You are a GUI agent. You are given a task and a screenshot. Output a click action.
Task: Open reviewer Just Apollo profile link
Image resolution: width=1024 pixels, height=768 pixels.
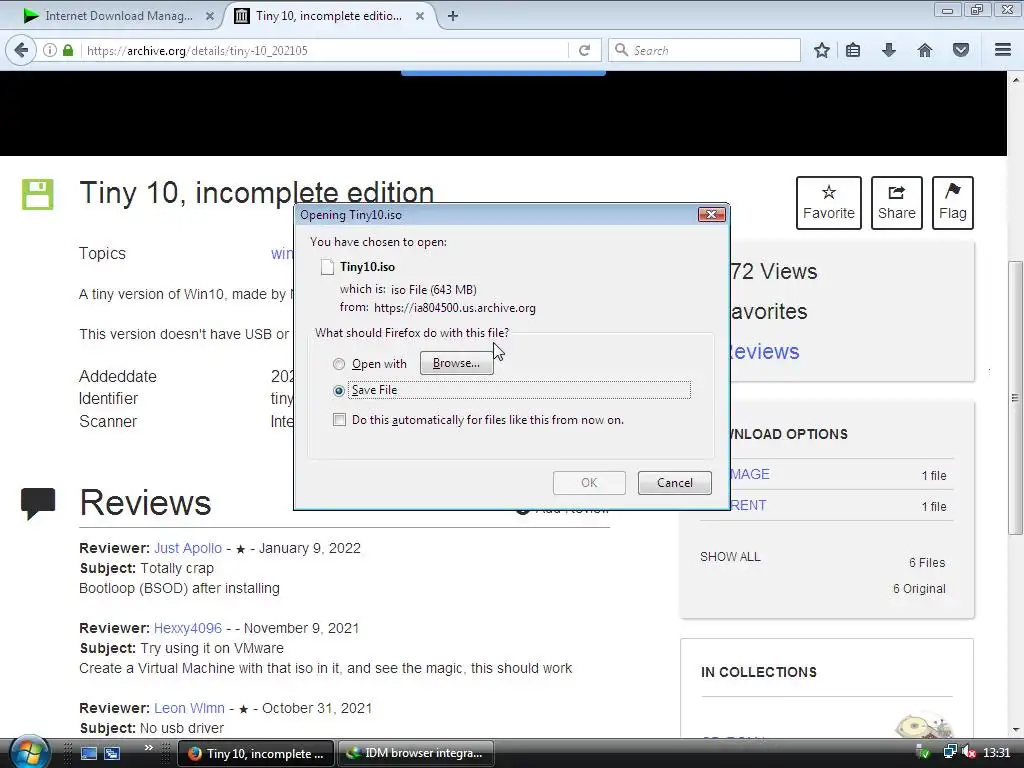[x=188, y=548]
